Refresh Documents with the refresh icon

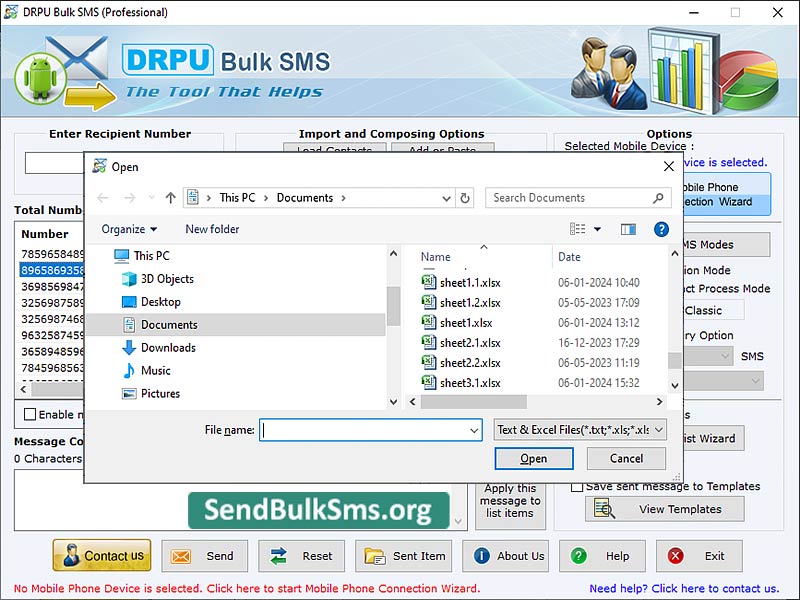point(464,197)
